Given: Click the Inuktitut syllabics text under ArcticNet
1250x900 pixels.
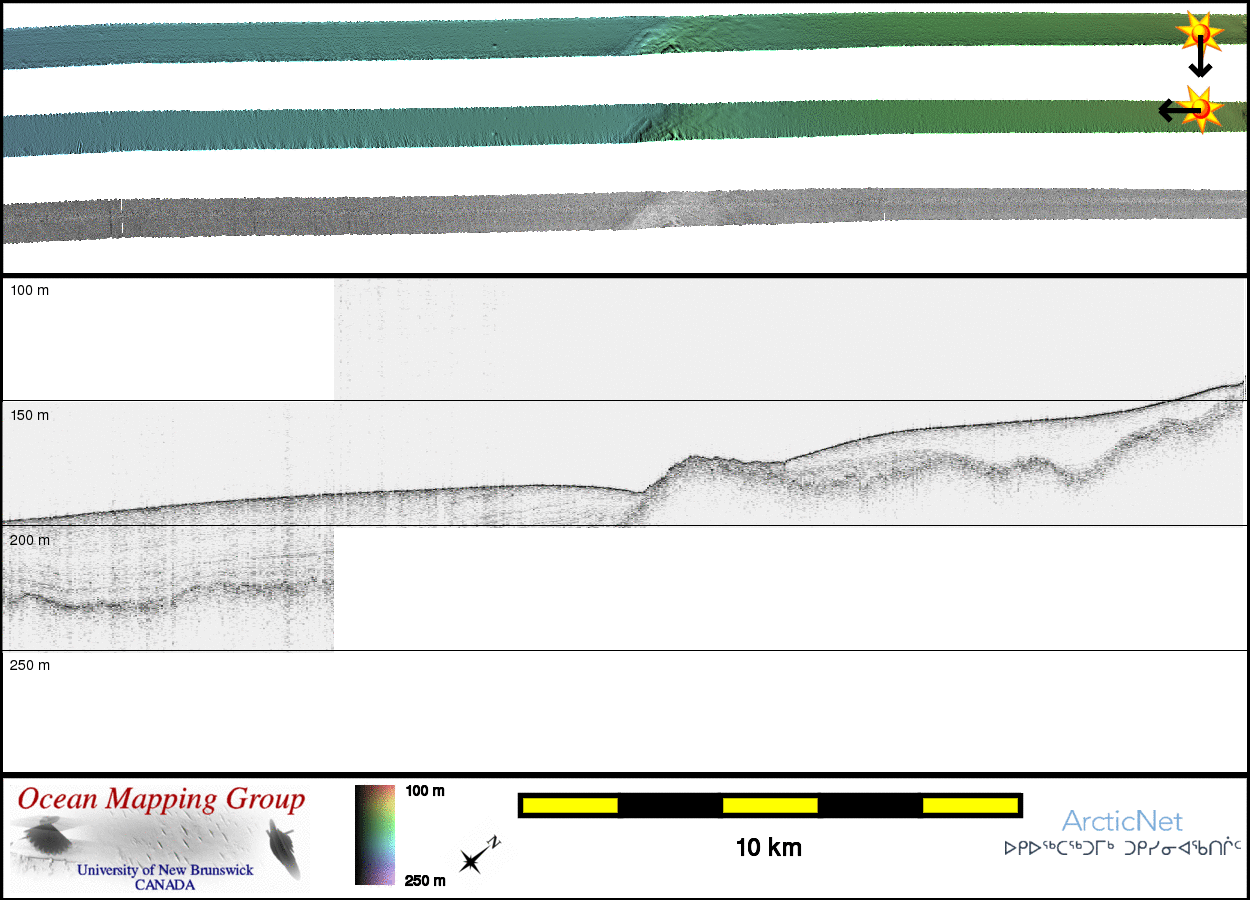Looking at the screenshot, I should [x=1122, y=849].
